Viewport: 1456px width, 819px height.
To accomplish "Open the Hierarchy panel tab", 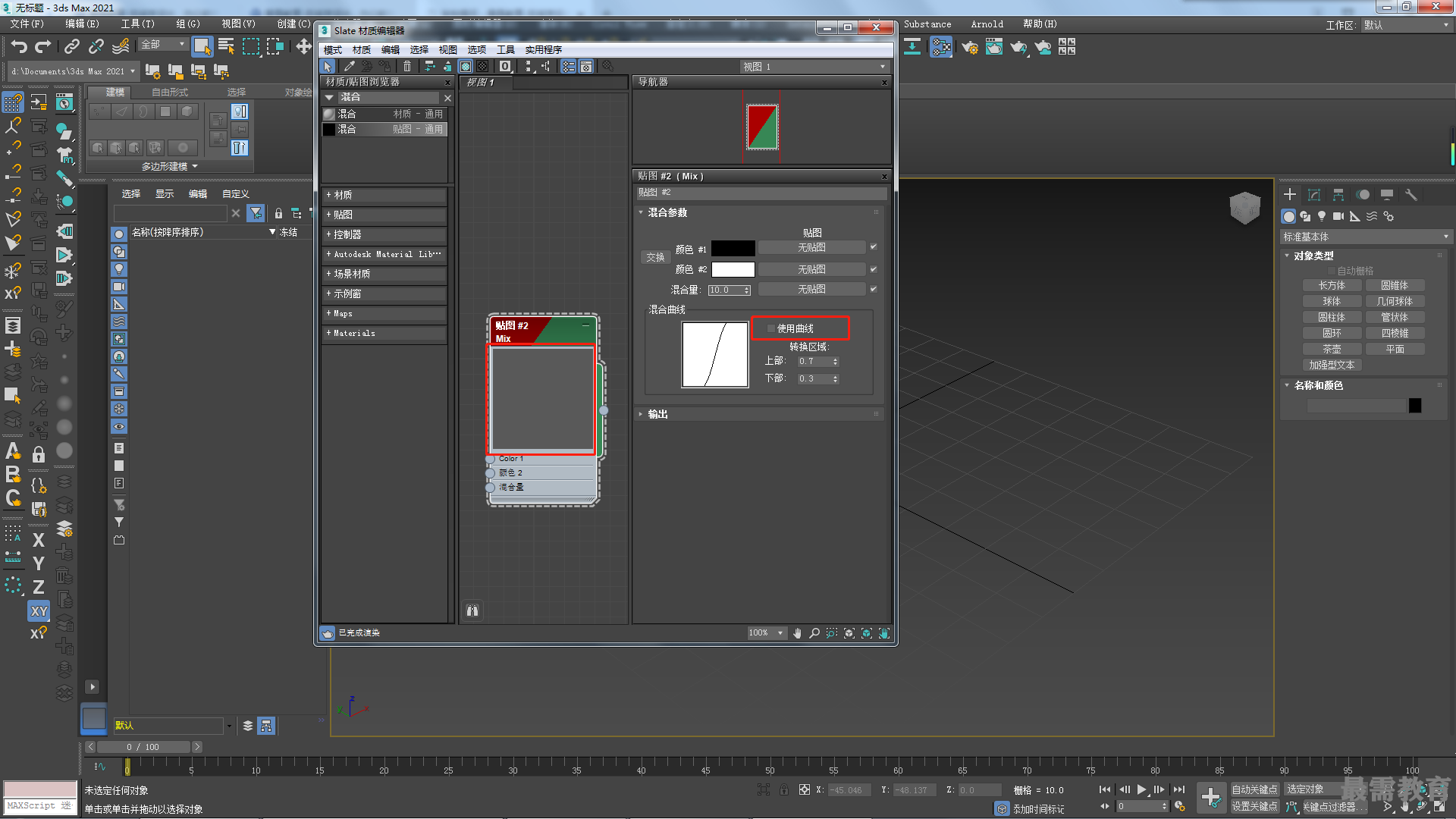I will [x=1338, y=195].
